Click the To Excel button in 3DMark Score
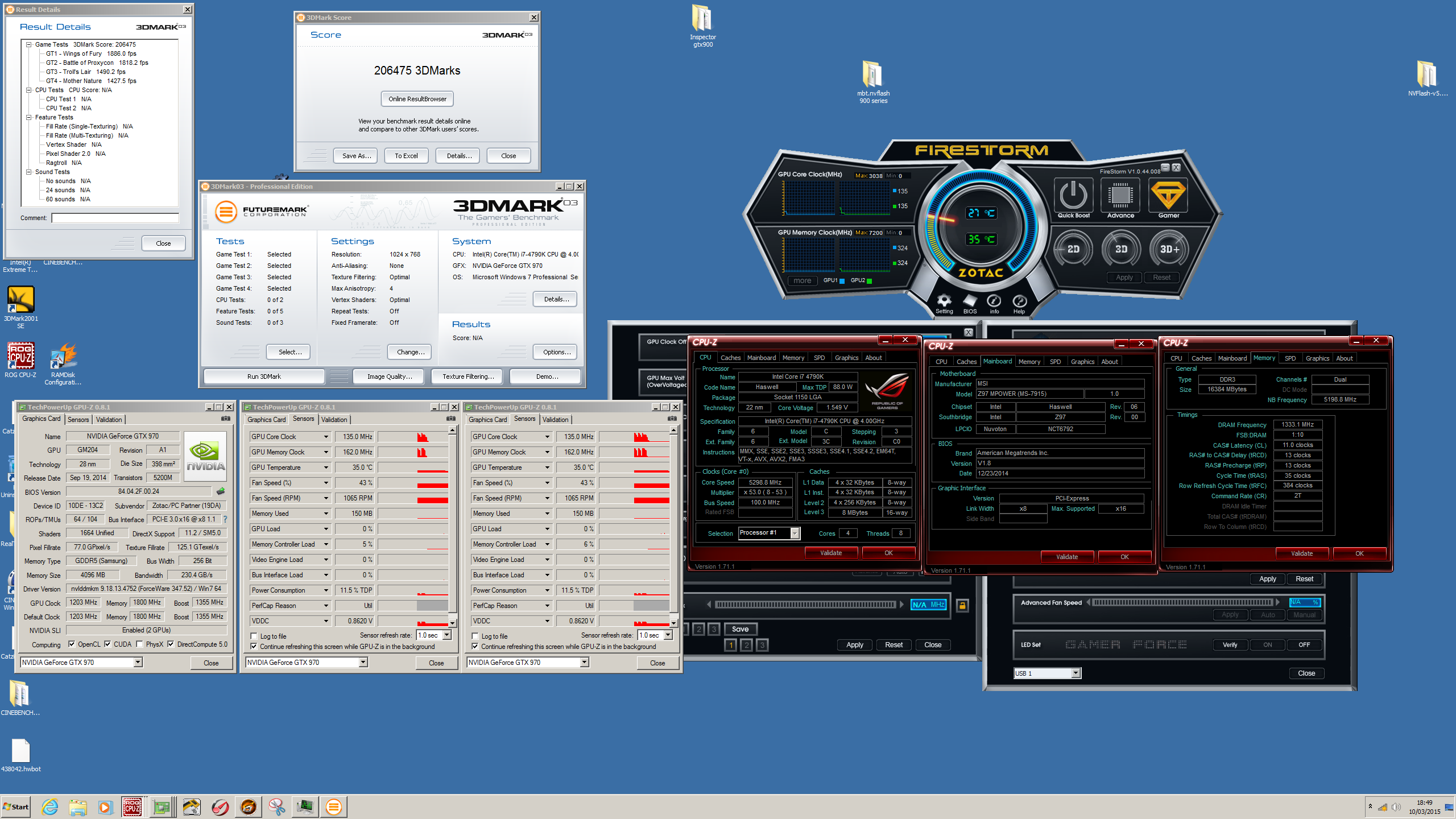The width and height of the screenshot is (1456, 819). tap(406, 156)
